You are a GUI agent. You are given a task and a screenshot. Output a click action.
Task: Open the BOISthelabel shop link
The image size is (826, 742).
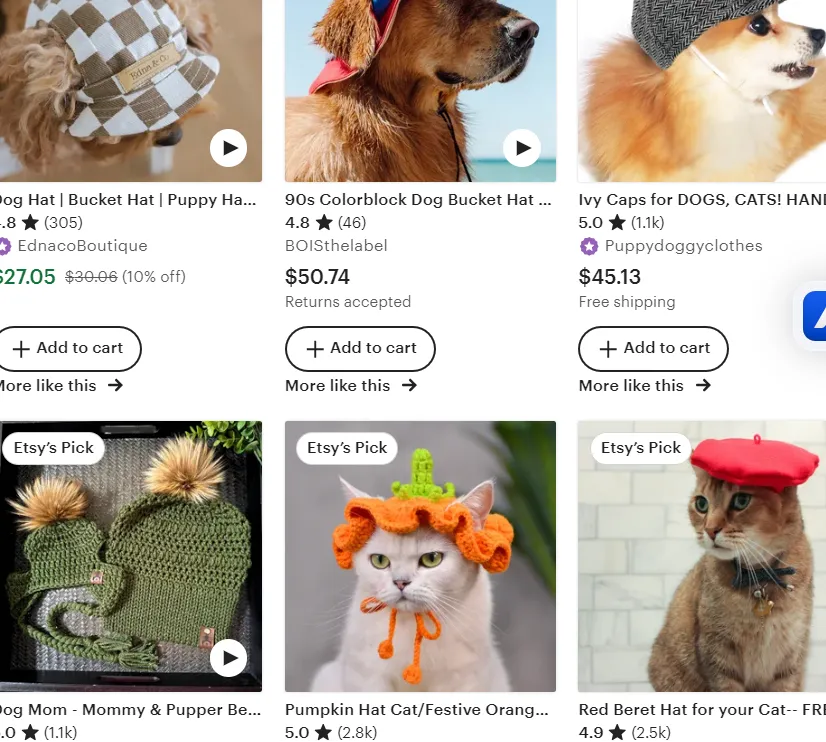(336, 246)
